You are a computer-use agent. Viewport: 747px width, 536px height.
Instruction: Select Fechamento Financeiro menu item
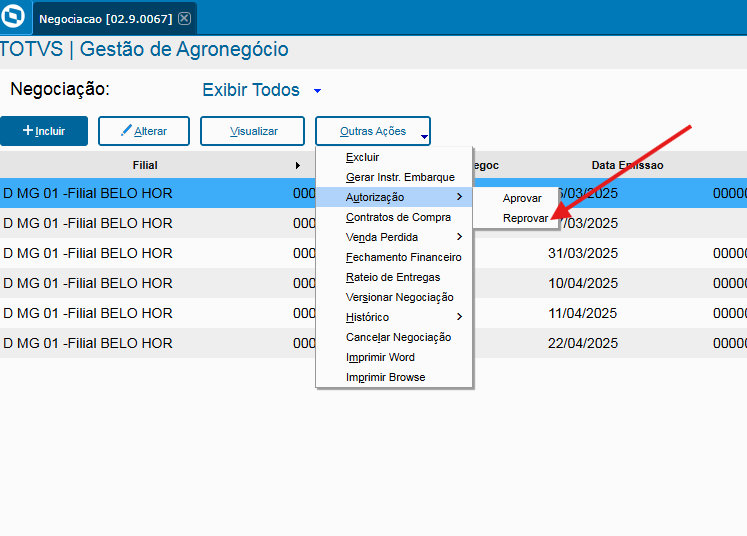[394, 257]
